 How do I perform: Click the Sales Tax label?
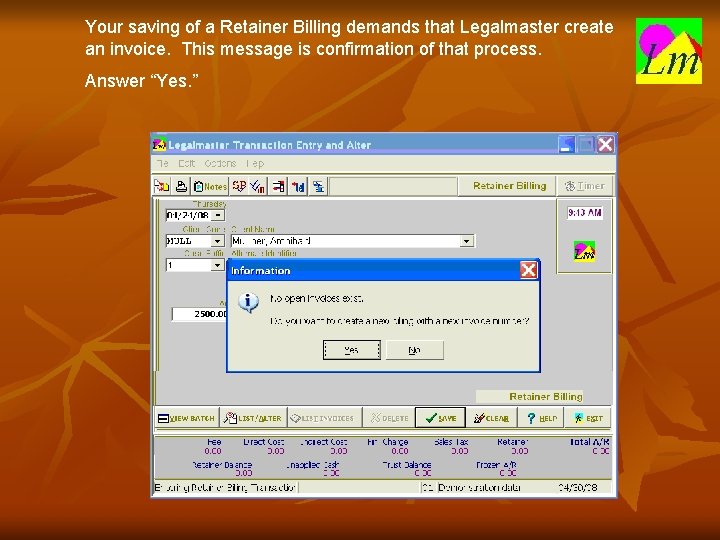click(451, 442)
